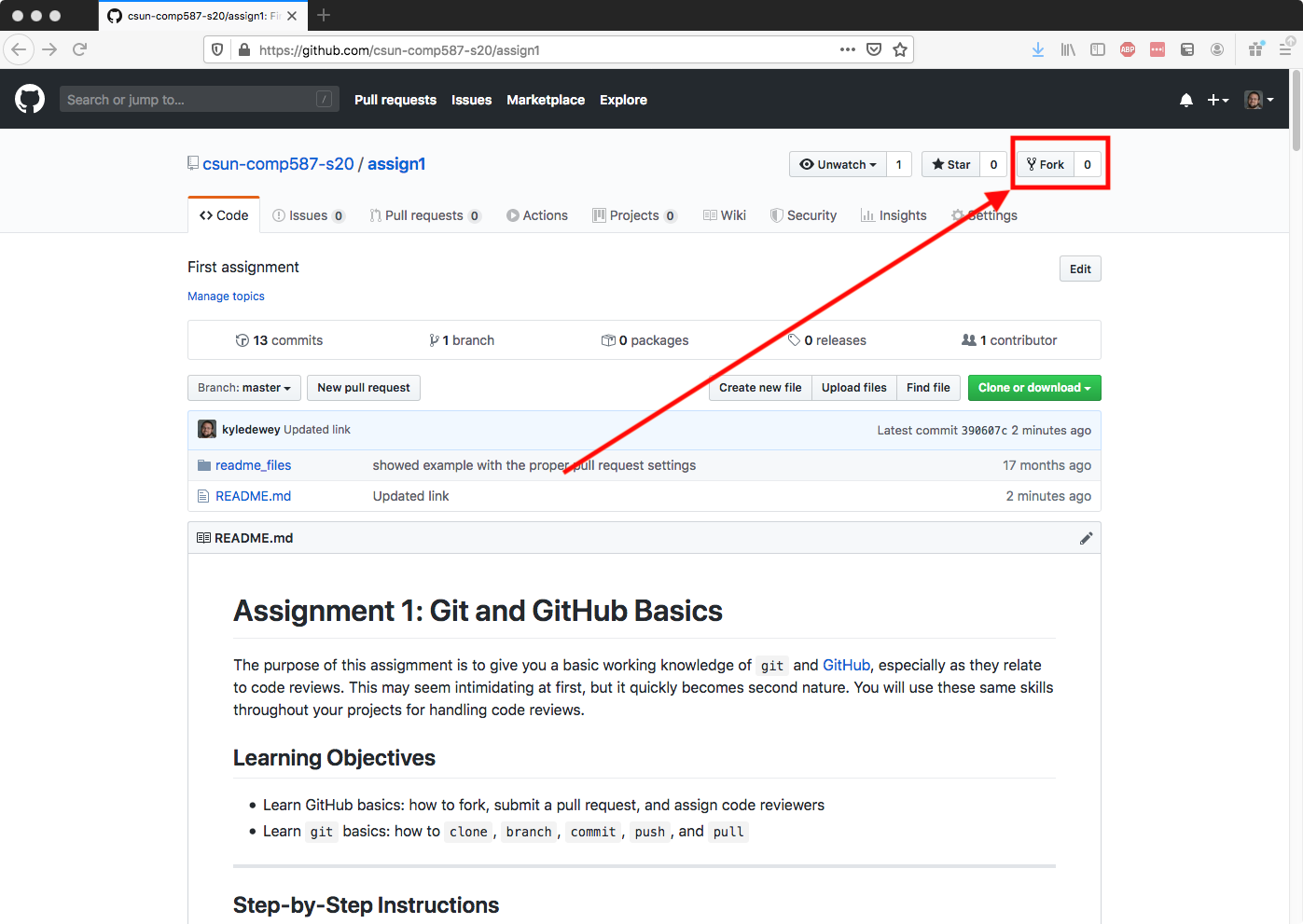Screen dimensions: 1303x924
Task: Open the assign1 repository link
Action: click(x=396, y=164)
